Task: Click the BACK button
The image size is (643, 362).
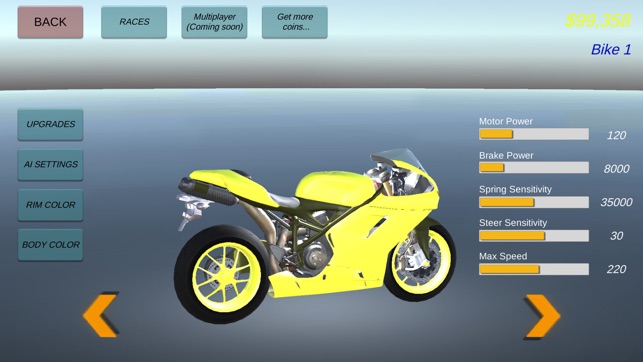Action: click(50, 22)
